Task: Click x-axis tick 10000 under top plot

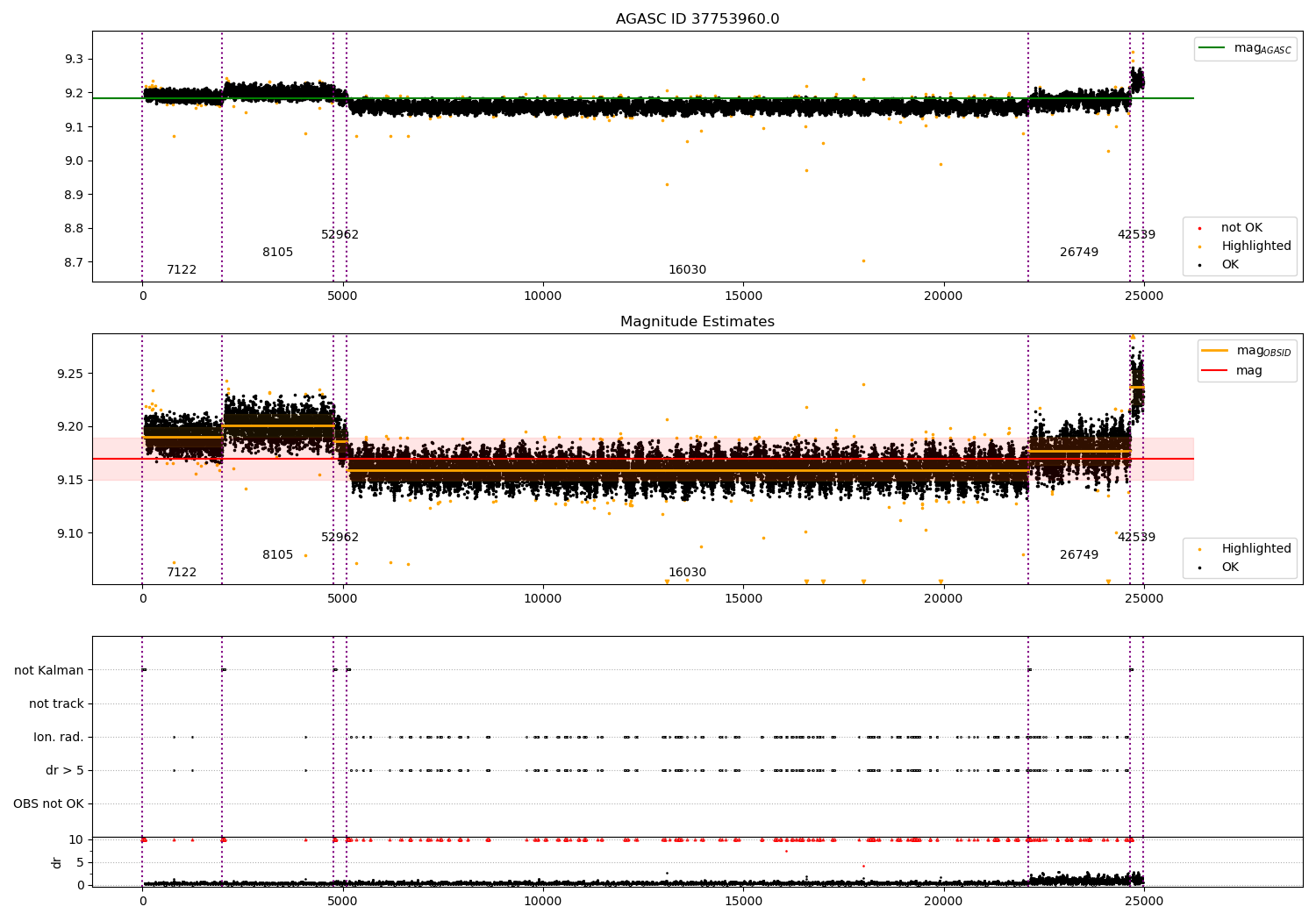Action: click(x=543, y=296)
